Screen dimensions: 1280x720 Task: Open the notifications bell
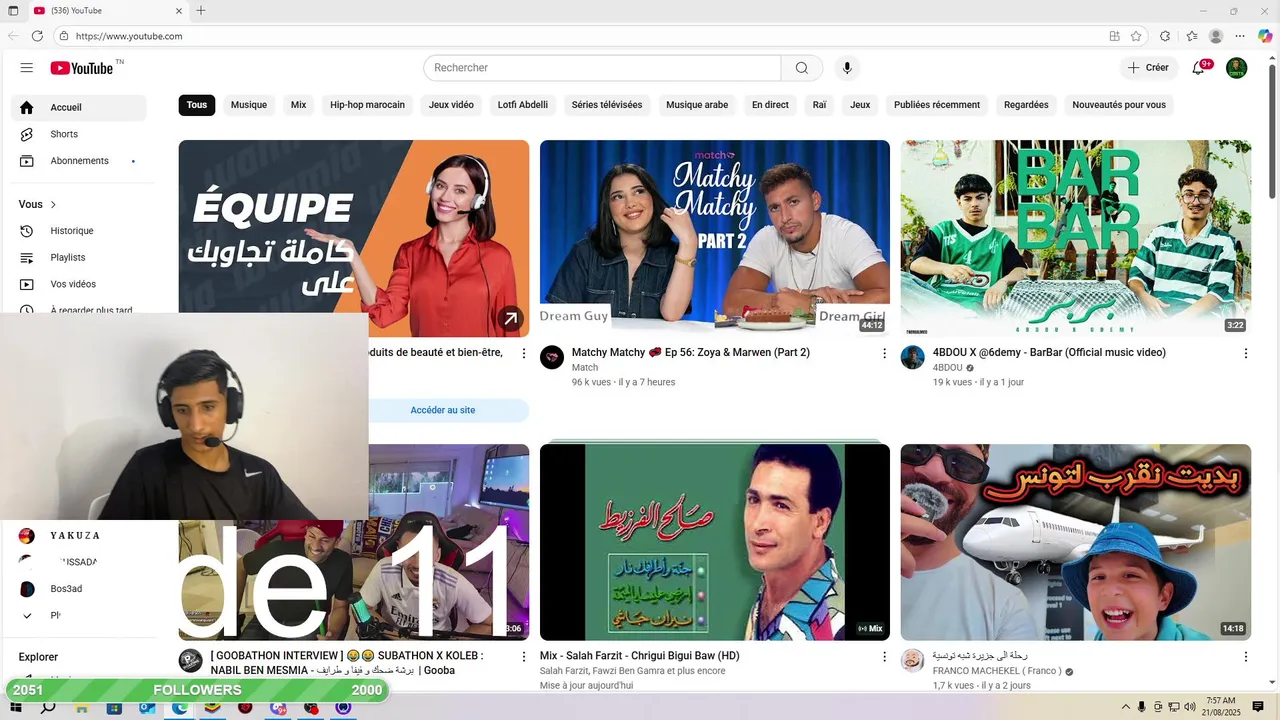click(x=1198, y=68)
